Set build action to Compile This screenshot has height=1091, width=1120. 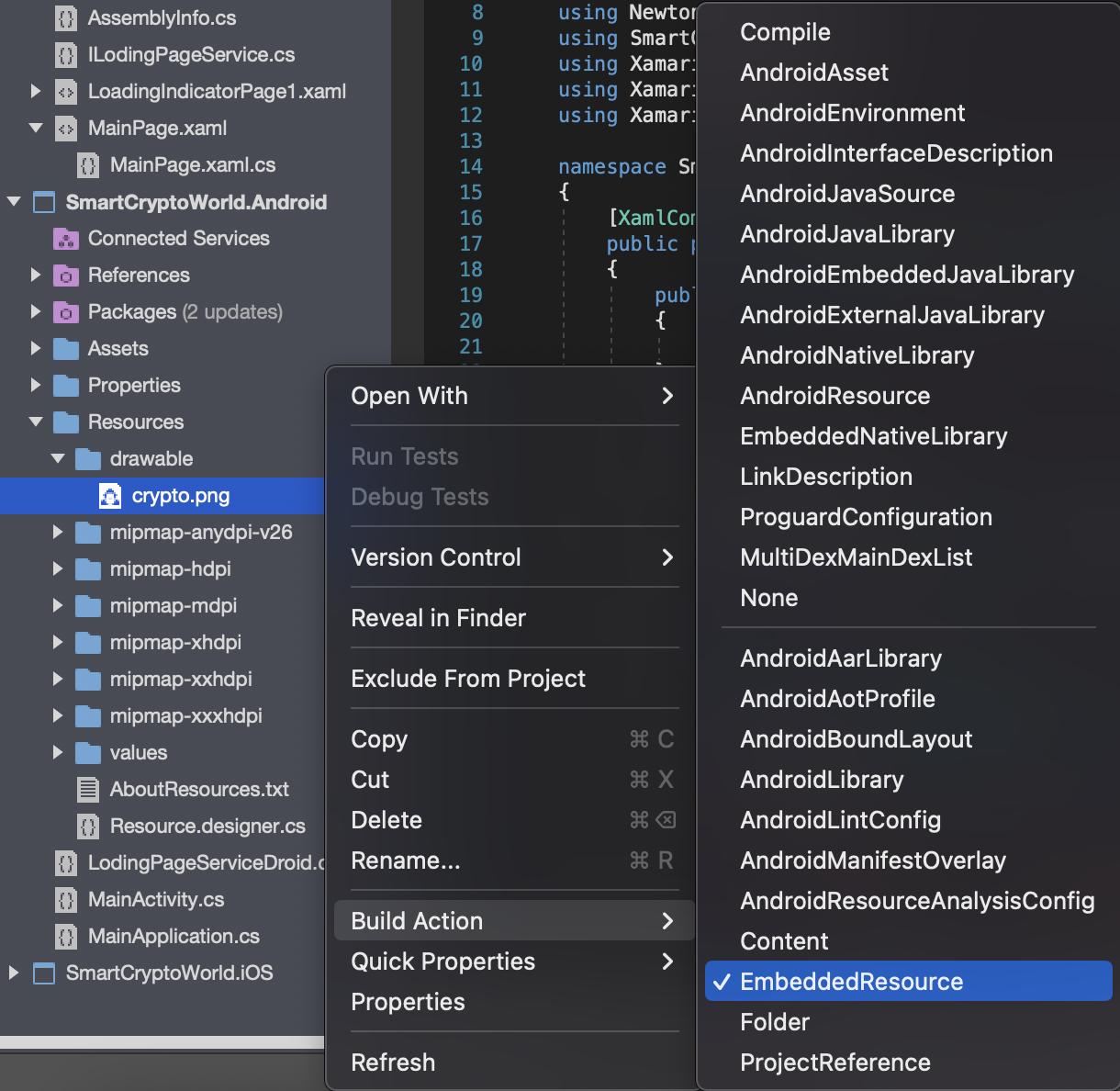909,32
